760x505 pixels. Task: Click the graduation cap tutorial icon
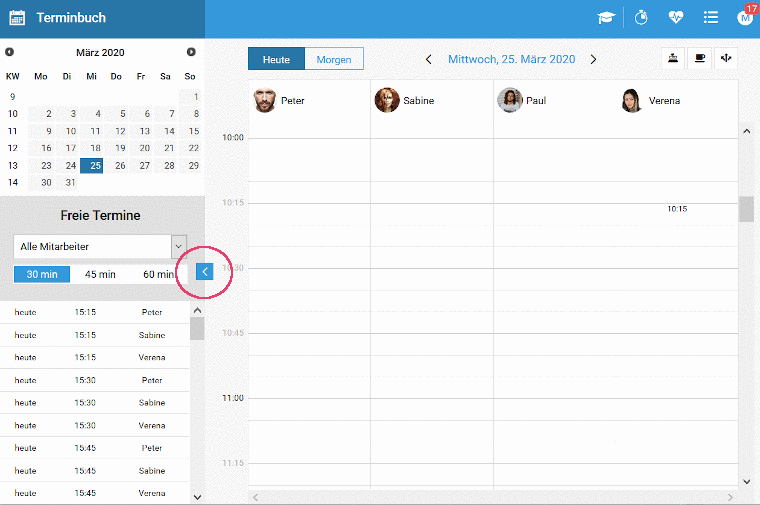[606, 17]
